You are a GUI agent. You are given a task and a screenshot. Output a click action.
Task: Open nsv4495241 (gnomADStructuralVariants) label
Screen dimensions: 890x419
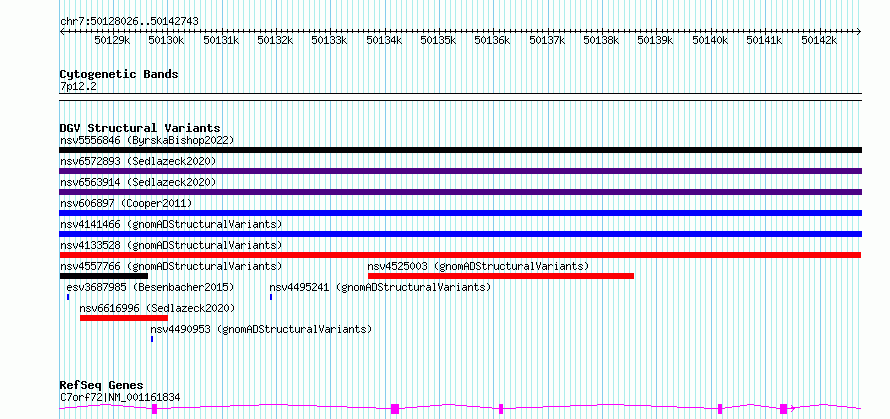[380, 287]
